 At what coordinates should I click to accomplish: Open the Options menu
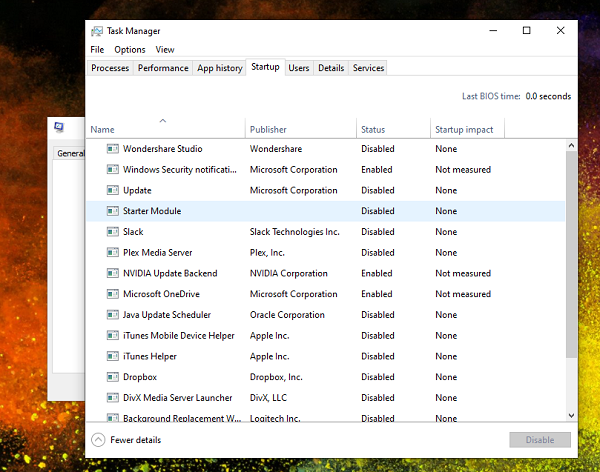pyautogui.click(x=130, y=50)
